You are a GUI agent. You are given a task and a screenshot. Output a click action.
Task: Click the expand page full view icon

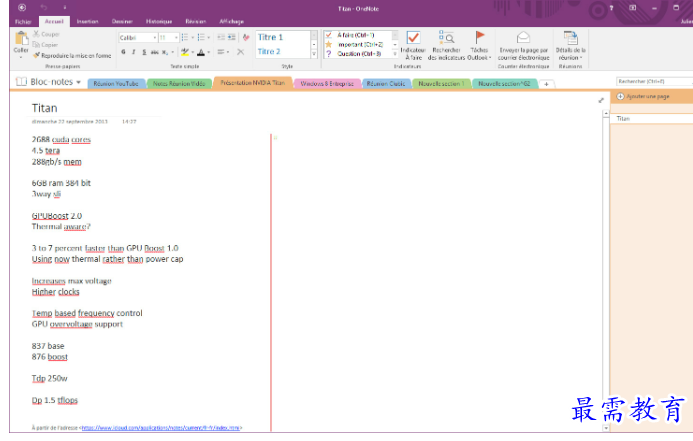click(x=601, y=100)
